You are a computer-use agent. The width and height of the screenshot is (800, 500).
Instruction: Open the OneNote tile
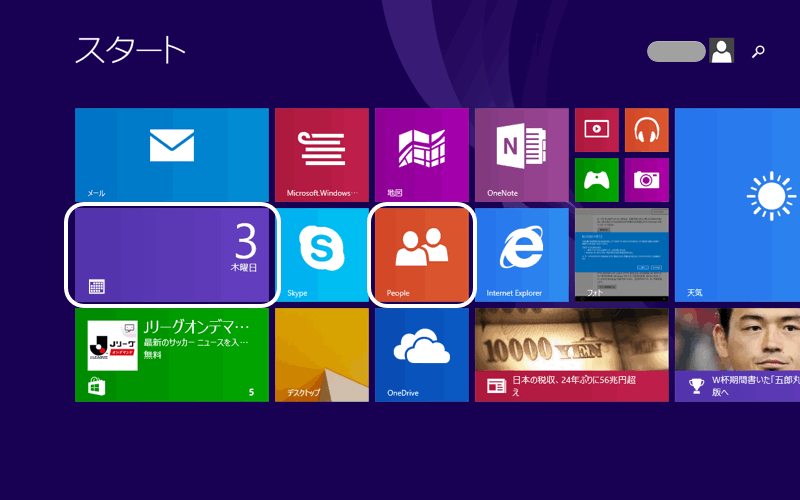[521, 155]
